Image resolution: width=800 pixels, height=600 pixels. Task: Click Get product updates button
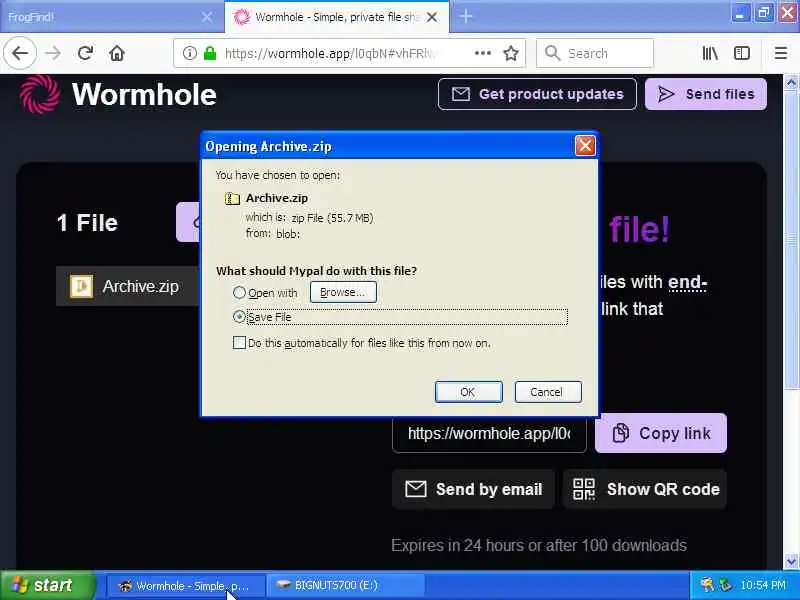click(537, 94)
